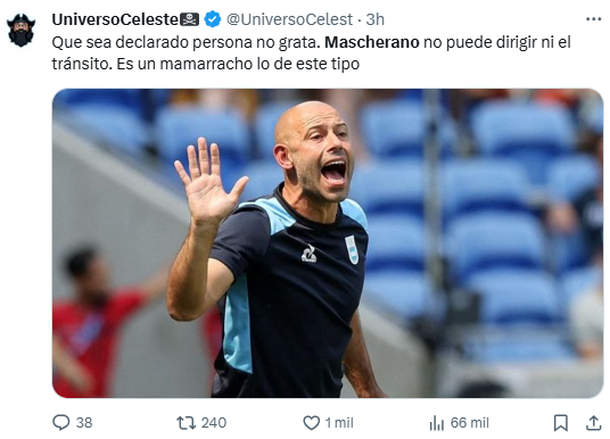
Task: Click the retweet arrows icon
Action: click(x=186, y=423)
